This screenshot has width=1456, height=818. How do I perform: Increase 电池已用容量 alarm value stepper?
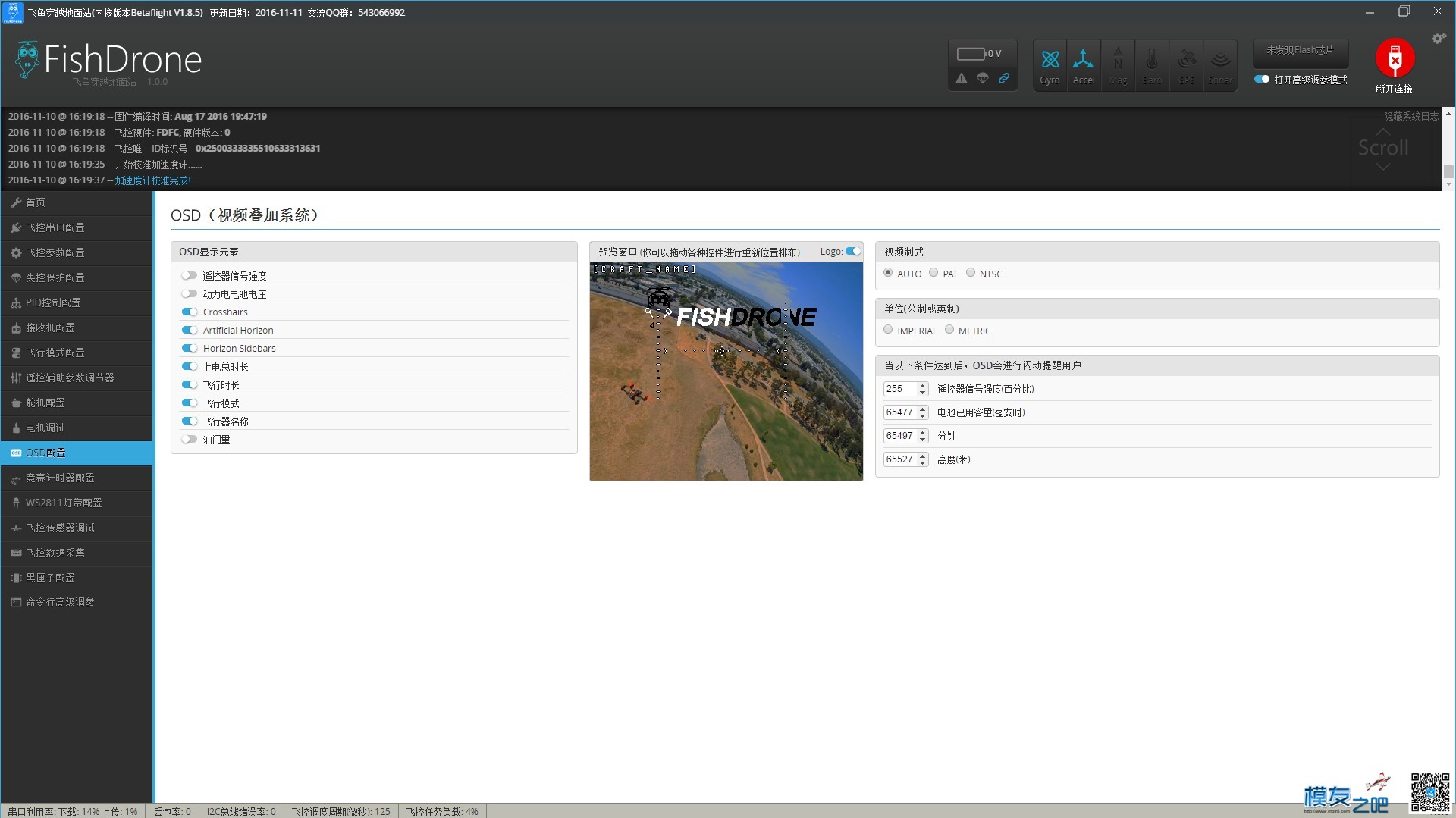coord(923,409)
